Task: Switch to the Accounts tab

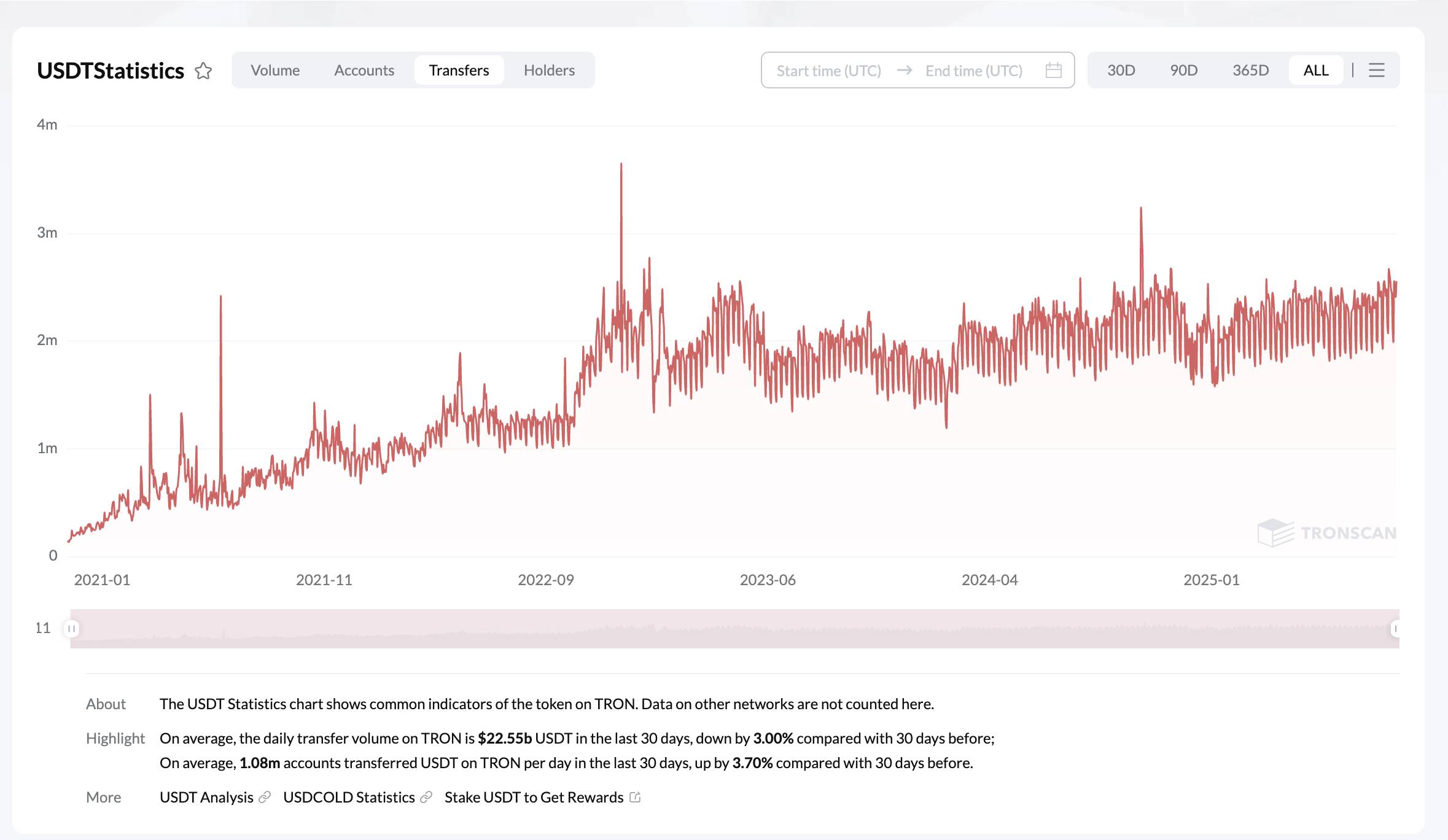Action: coord(364,70)
